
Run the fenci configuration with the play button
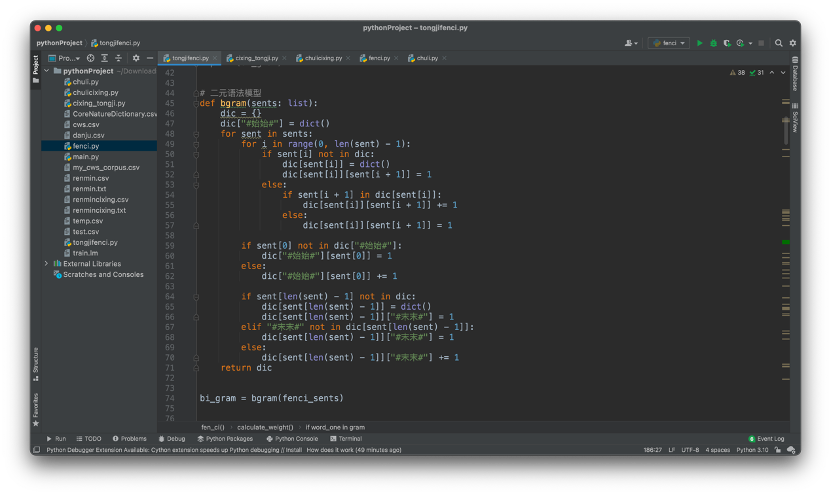coord(699,43)
